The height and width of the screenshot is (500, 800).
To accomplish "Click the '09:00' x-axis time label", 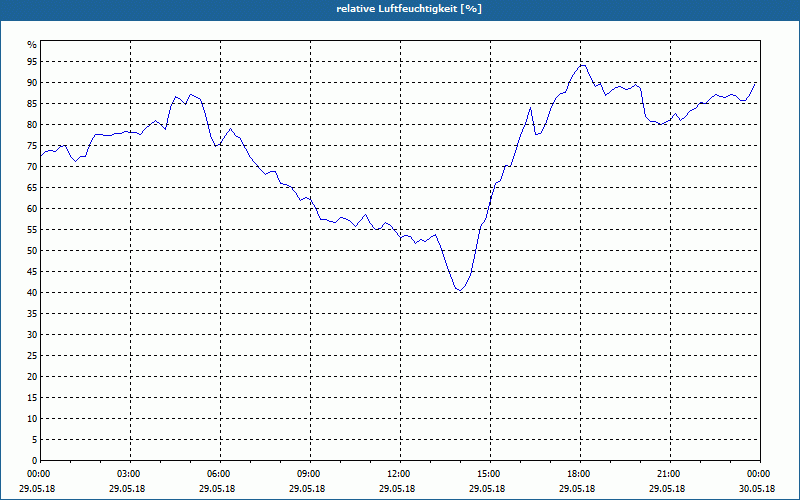I will click(307, 474).
